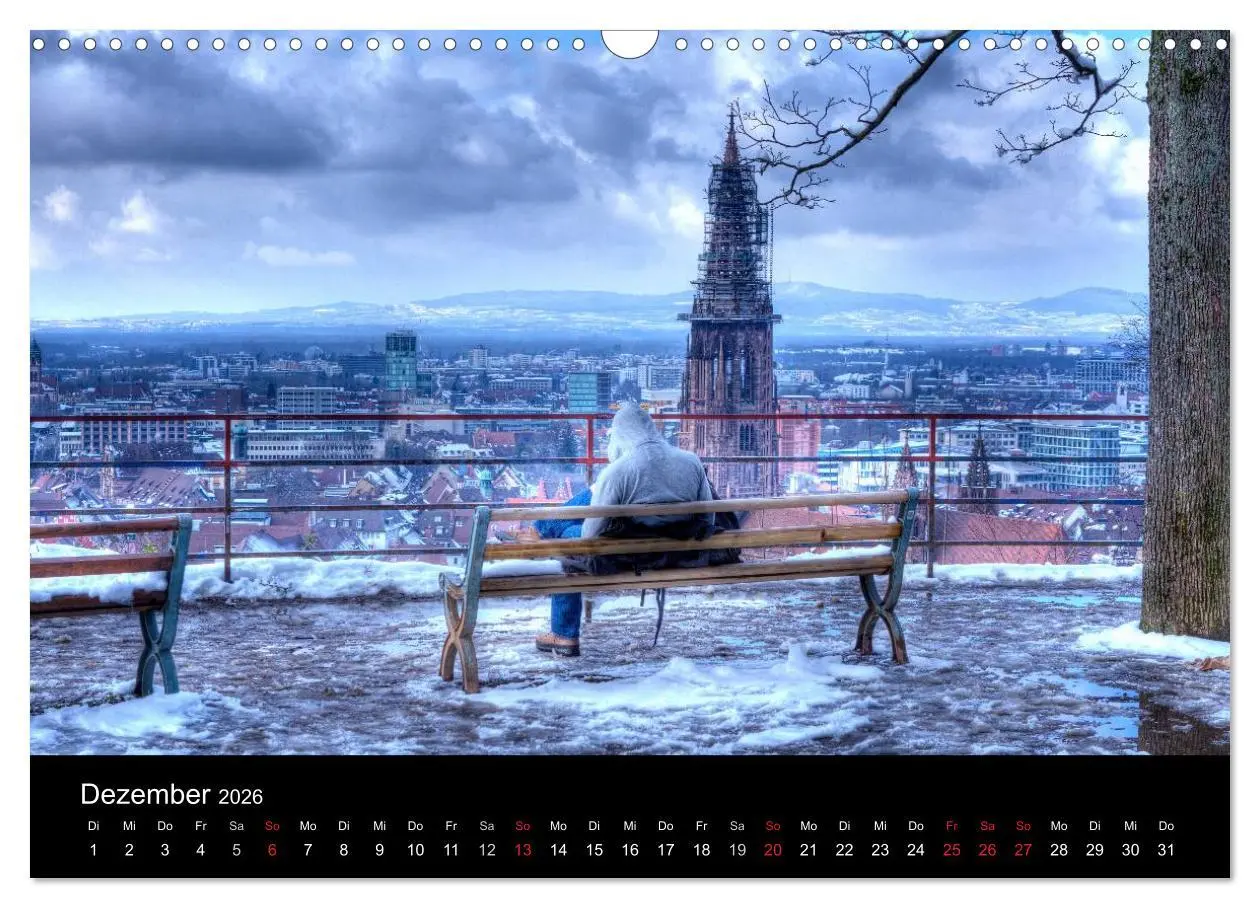Select date 21 in the calendar strip
Viewport: 1260px width, 908px height.
[808, 850]
